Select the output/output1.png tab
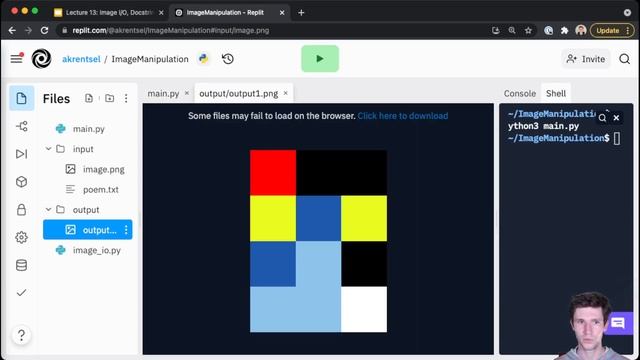The height and width of the screenshot is (360, 640). point(238,93)
